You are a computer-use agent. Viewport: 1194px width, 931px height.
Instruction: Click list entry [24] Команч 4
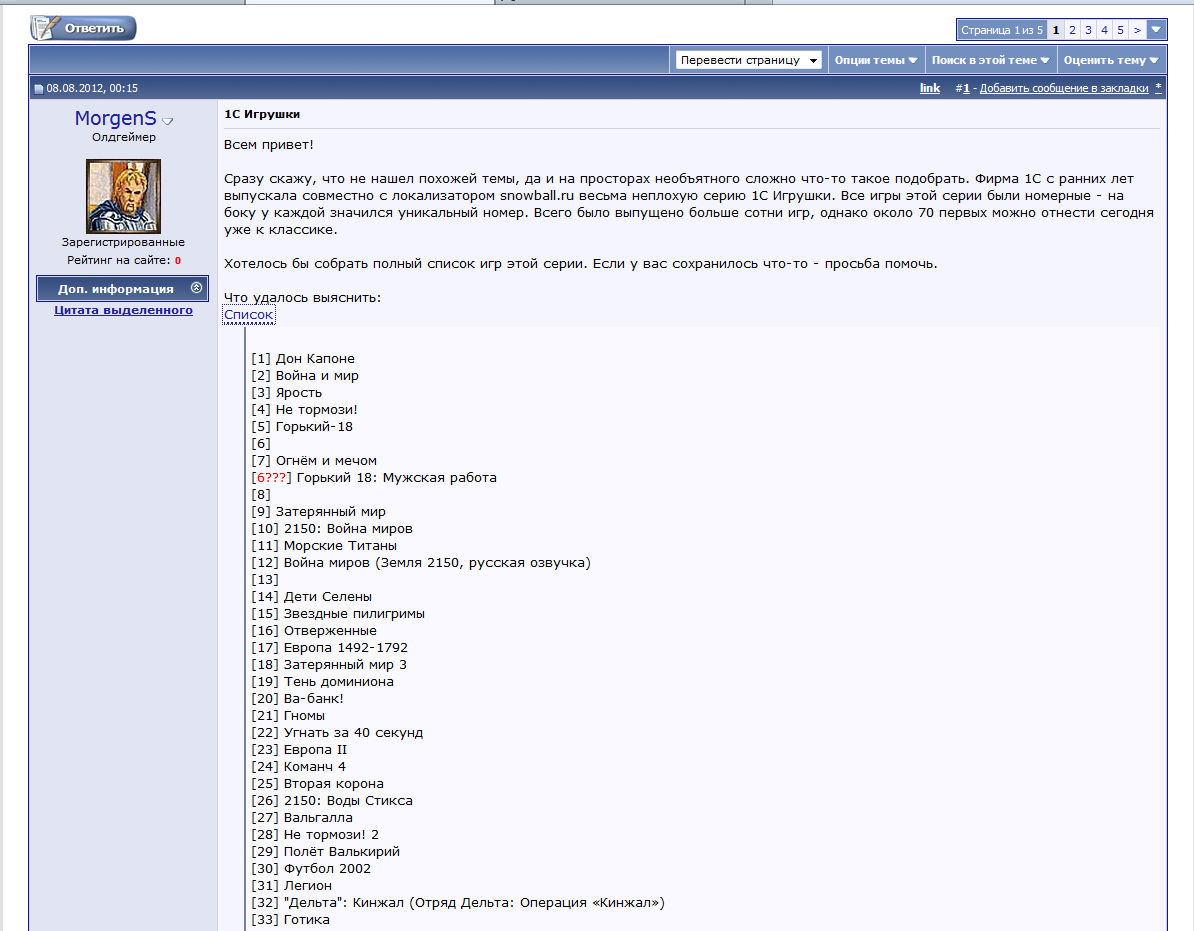(x=298, y=767)
